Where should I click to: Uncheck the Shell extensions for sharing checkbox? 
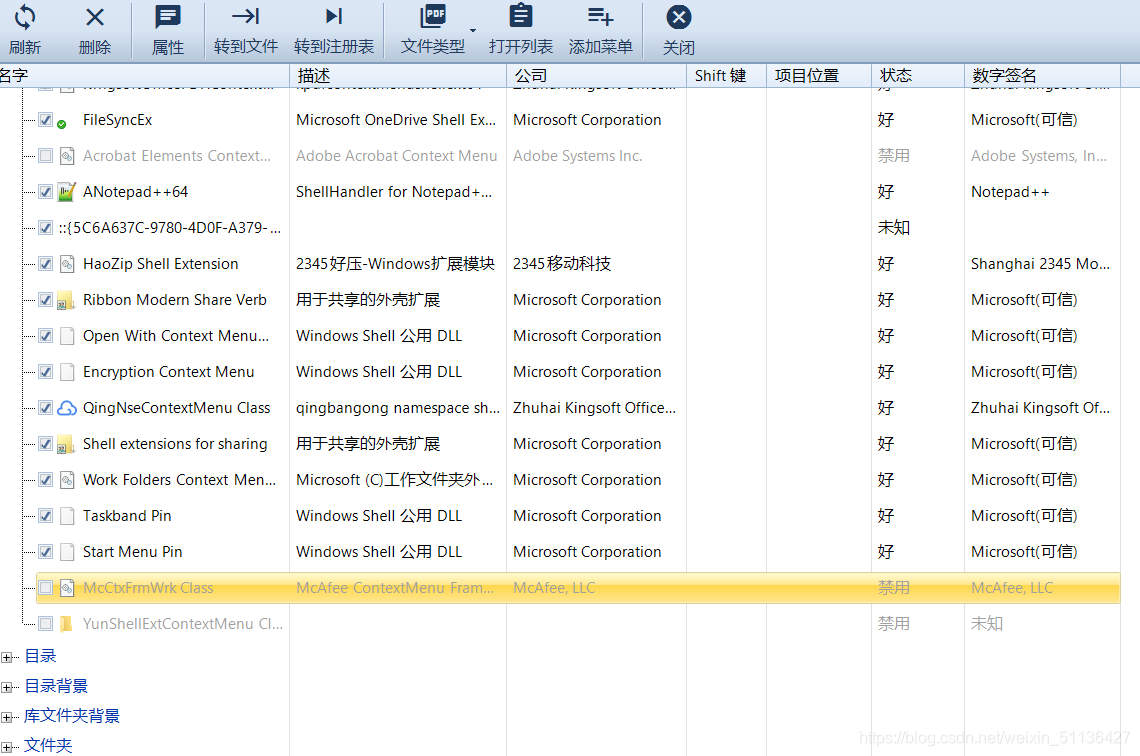(x=46, y=443)
